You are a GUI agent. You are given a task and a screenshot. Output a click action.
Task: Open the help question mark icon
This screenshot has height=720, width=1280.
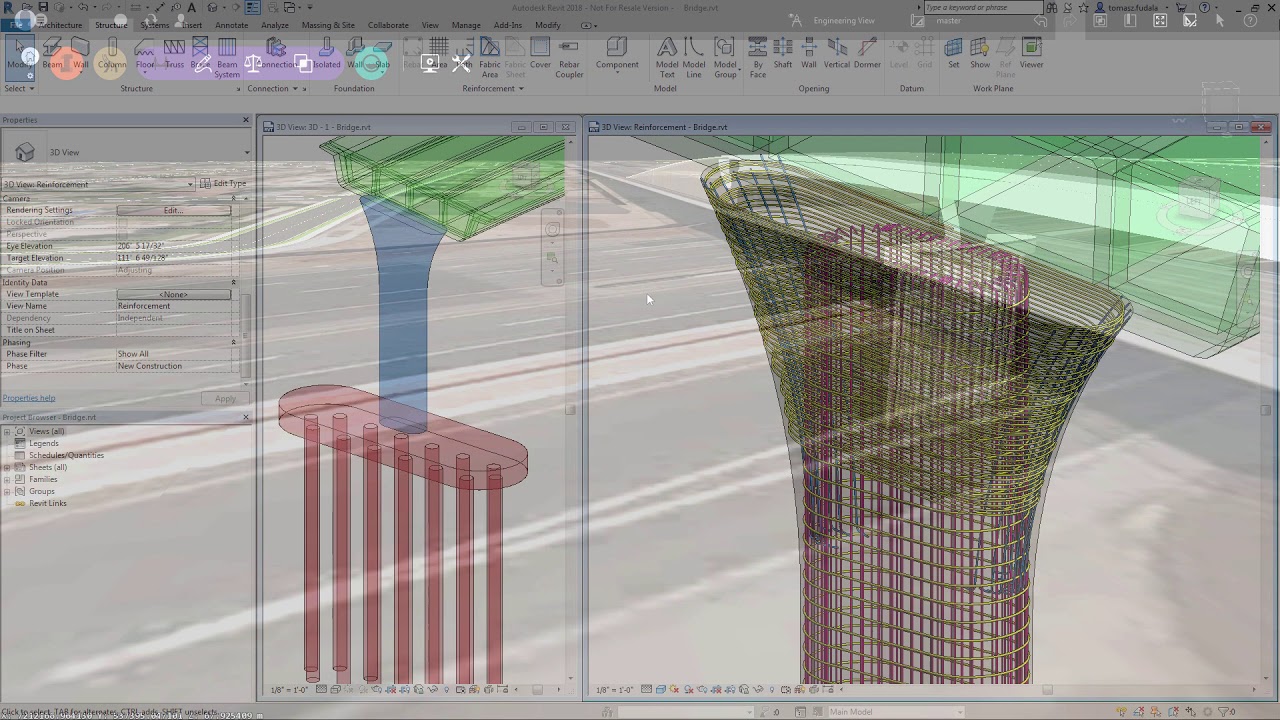tap(1204, 7)
